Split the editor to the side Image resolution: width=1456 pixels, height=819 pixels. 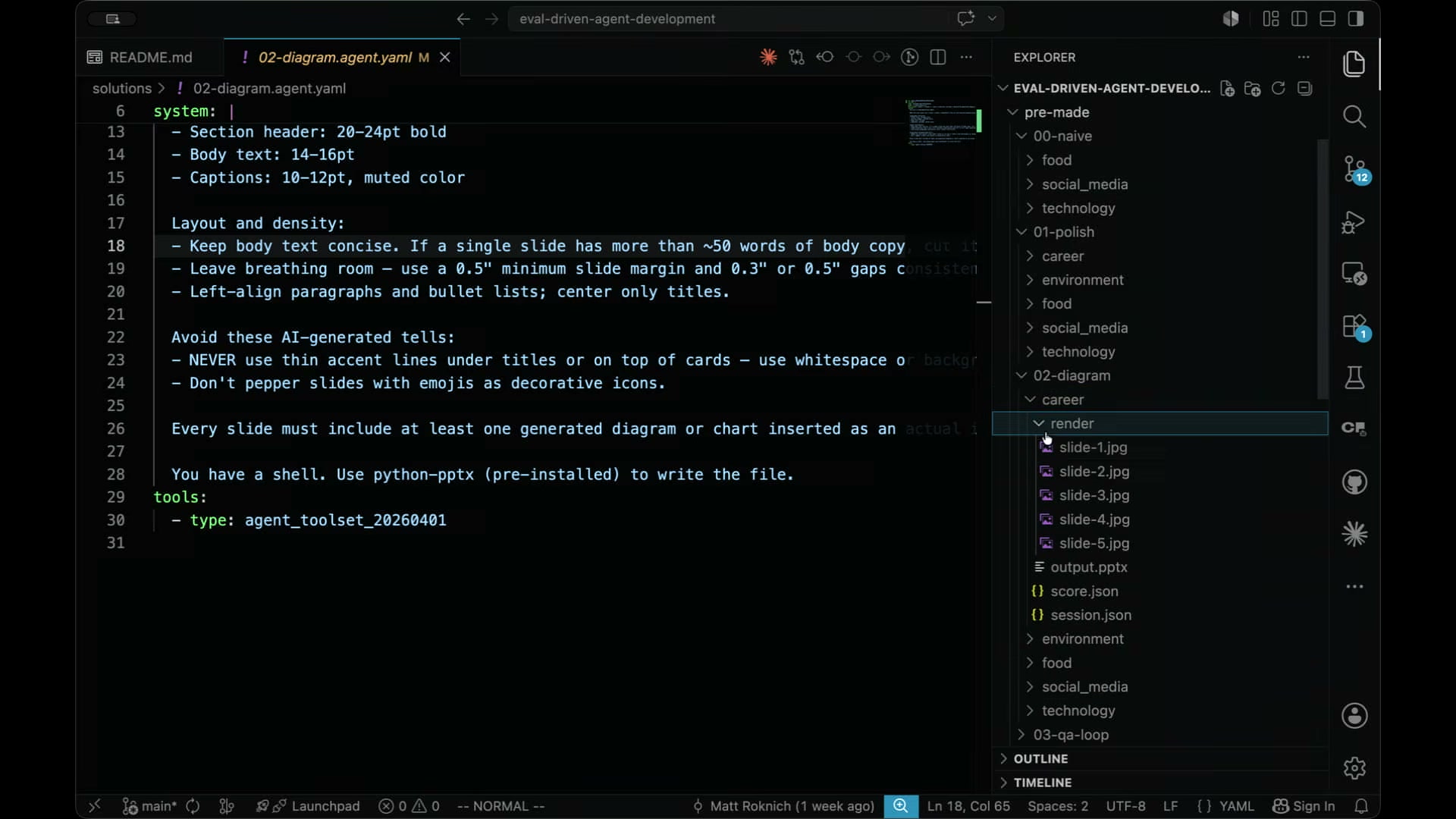(938, 57)
